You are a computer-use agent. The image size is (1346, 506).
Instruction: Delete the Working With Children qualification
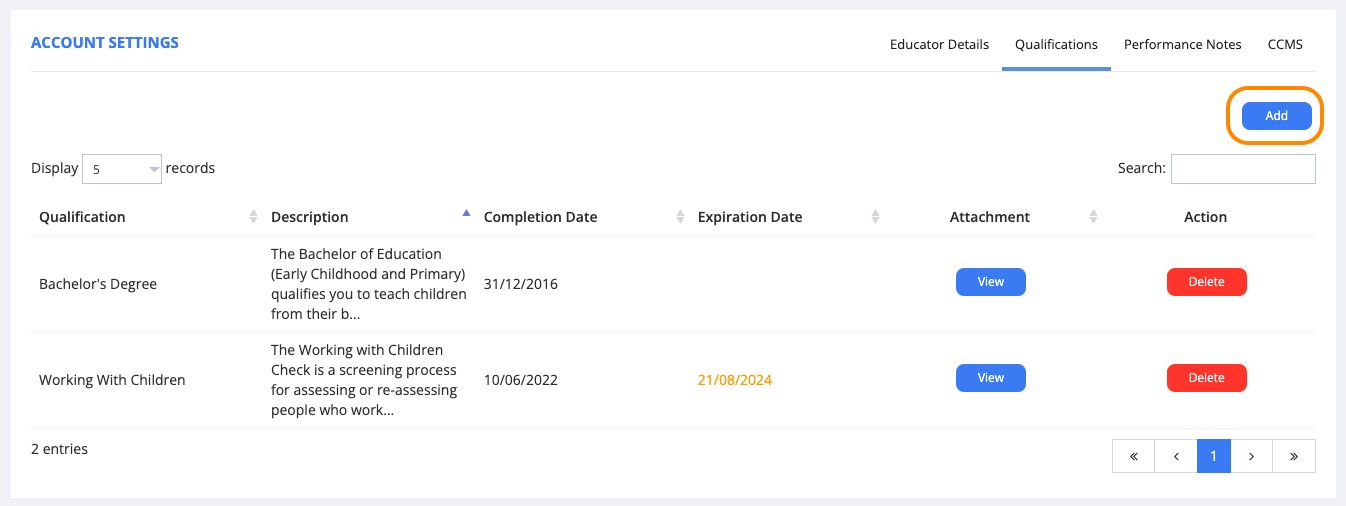(x=1206, y=378)
